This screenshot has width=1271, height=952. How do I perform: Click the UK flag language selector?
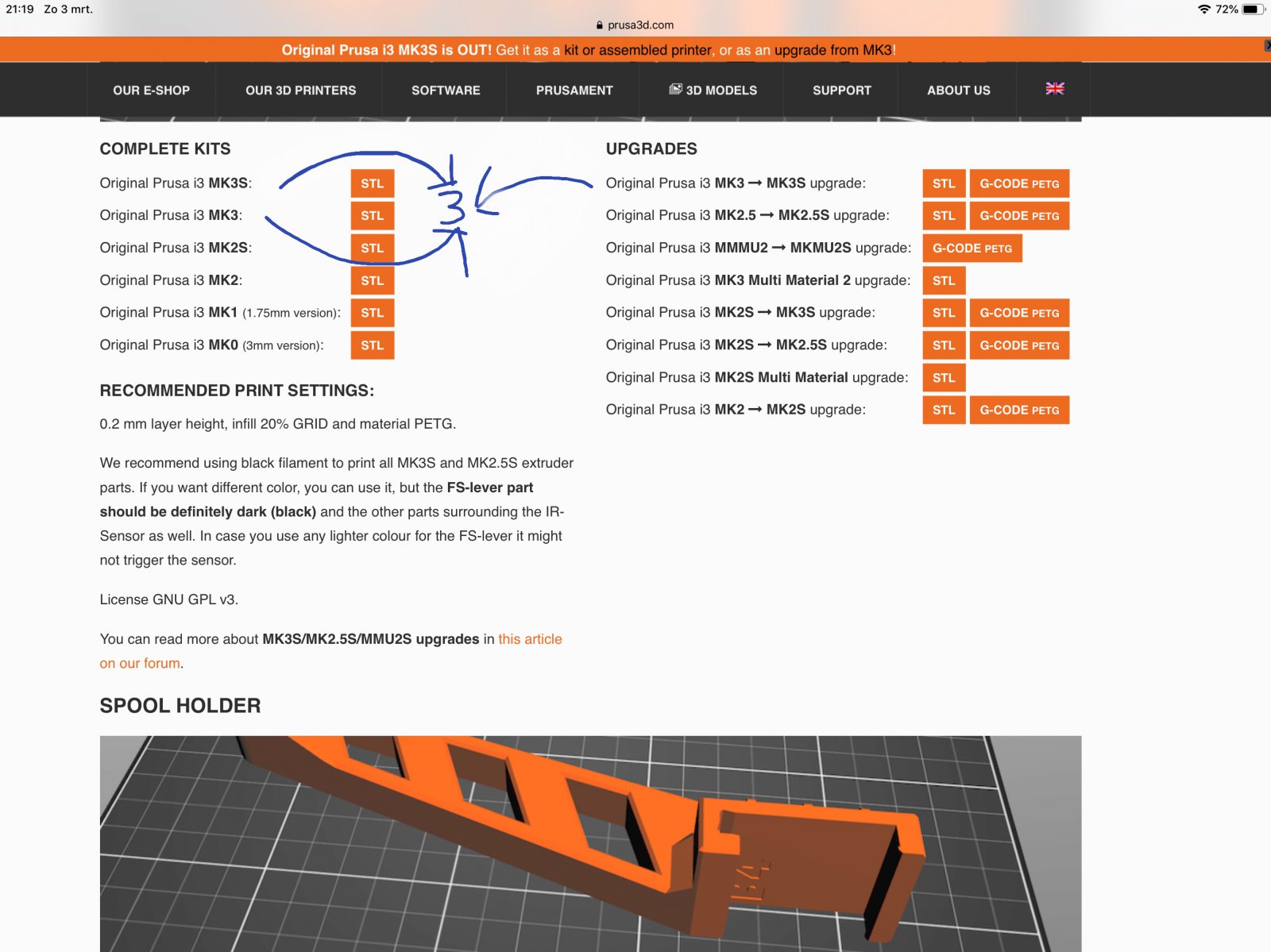[x=1054, y=89]
